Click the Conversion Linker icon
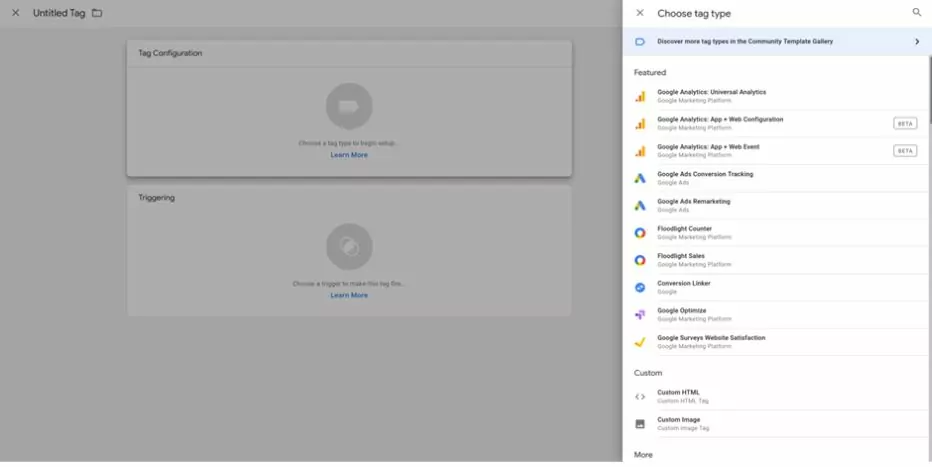This screenshot has height=467, width=932. 640,288
